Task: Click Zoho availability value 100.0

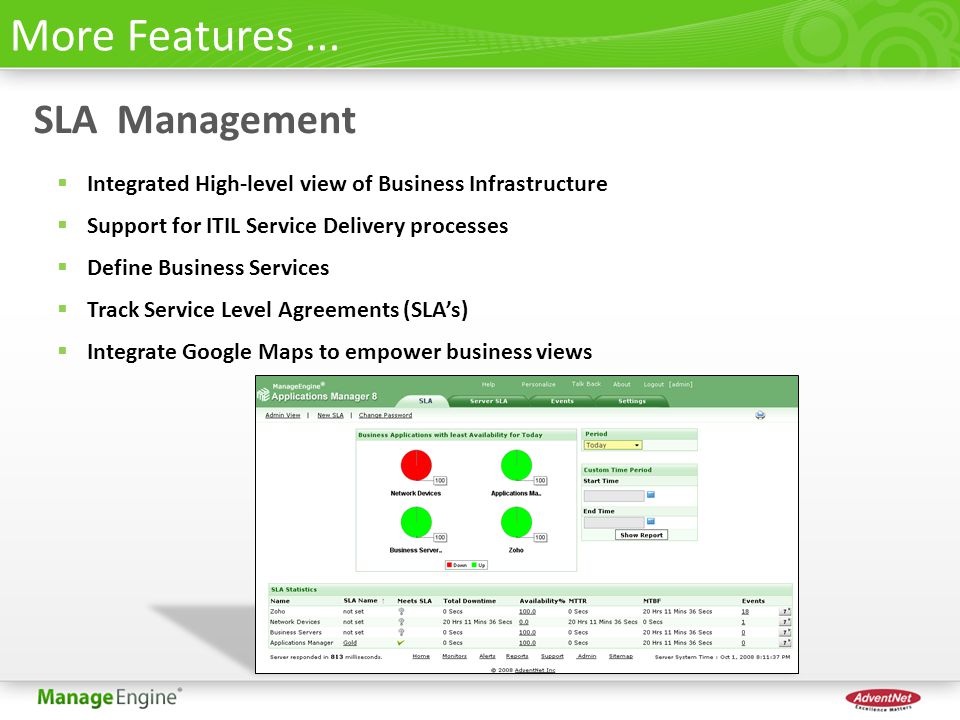Action: point(527,612)
